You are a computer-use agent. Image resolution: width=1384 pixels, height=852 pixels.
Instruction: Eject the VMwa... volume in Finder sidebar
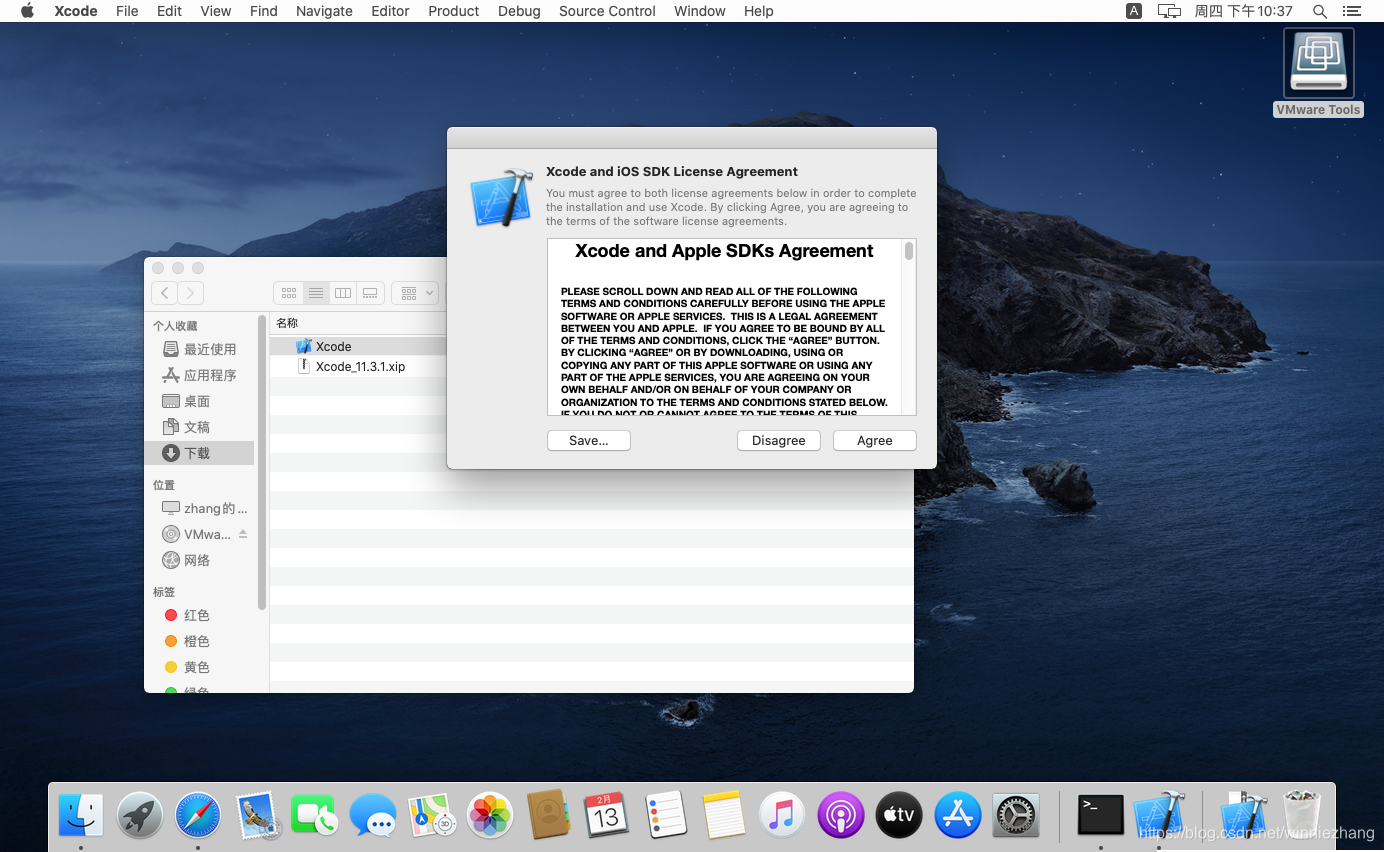pyautogui.click(x=242, y=534)
